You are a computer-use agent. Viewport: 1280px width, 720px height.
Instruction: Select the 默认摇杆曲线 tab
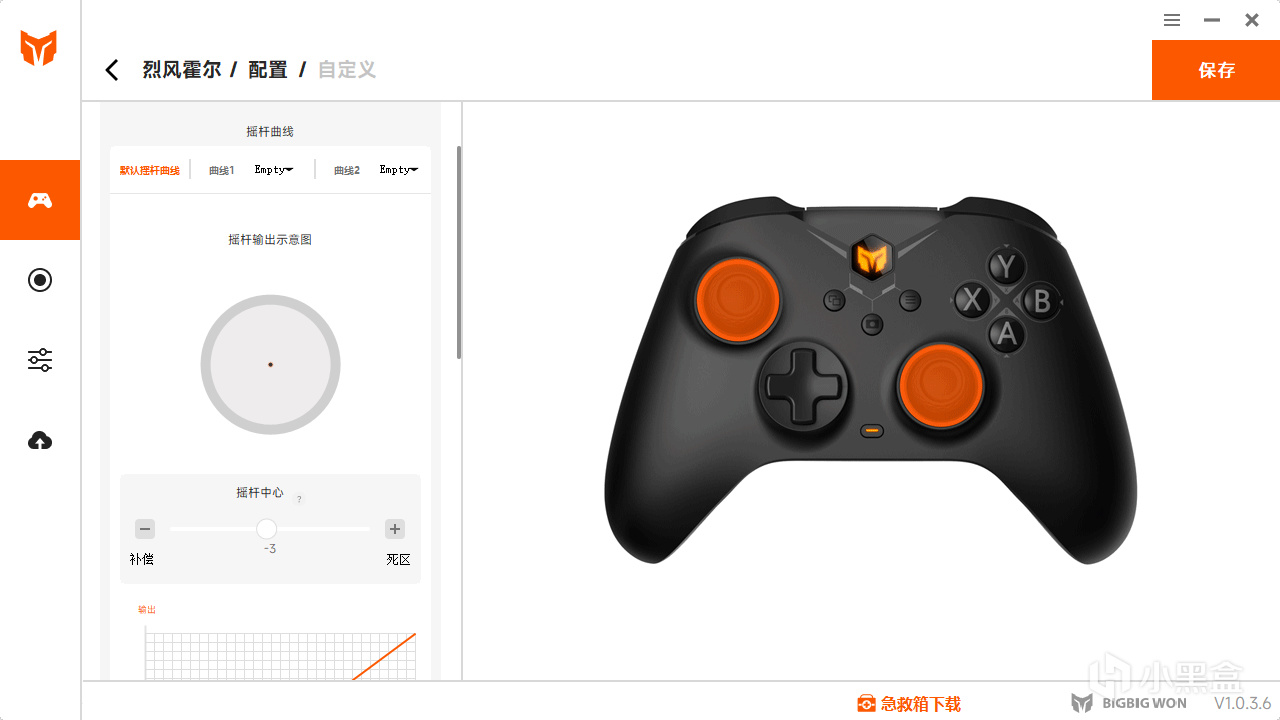point(150,170)
